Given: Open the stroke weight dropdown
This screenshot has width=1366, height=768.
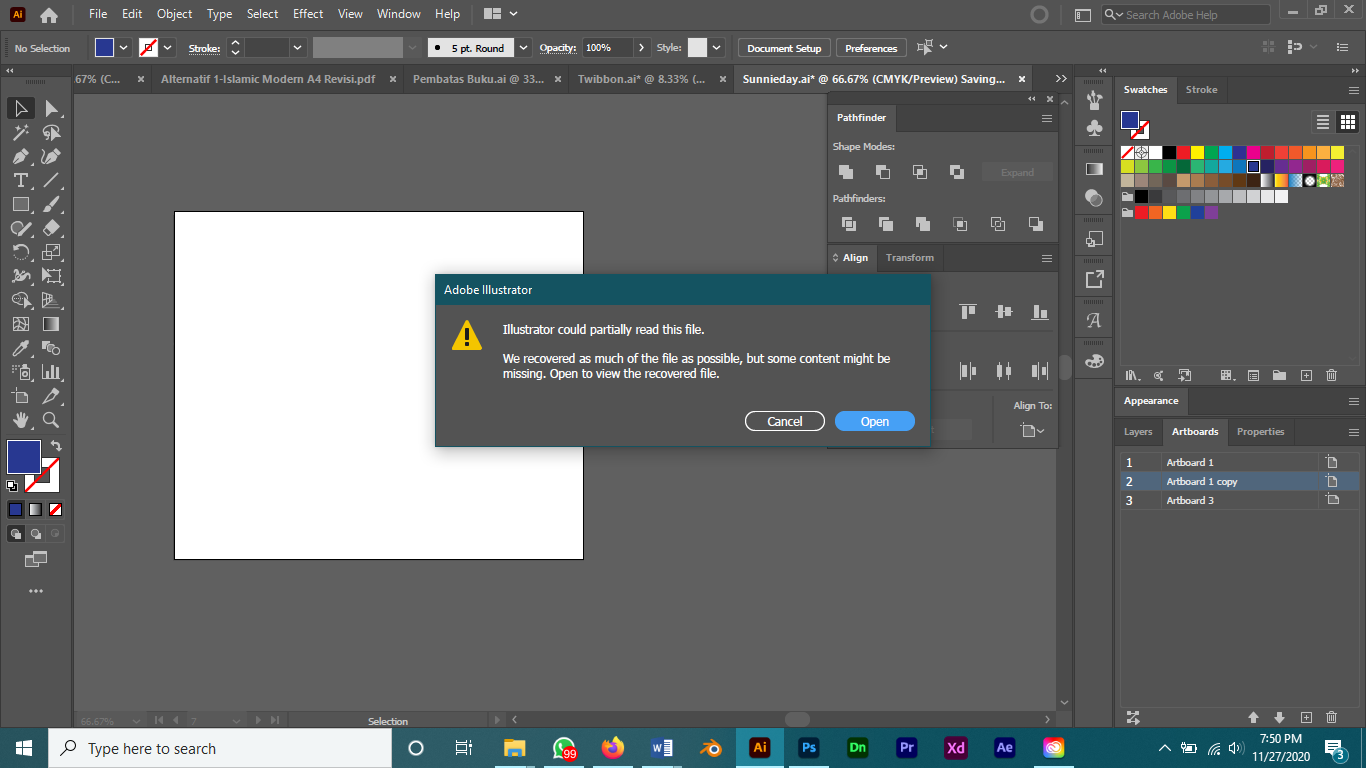Looking at the screenshot, I should [298, 47].
